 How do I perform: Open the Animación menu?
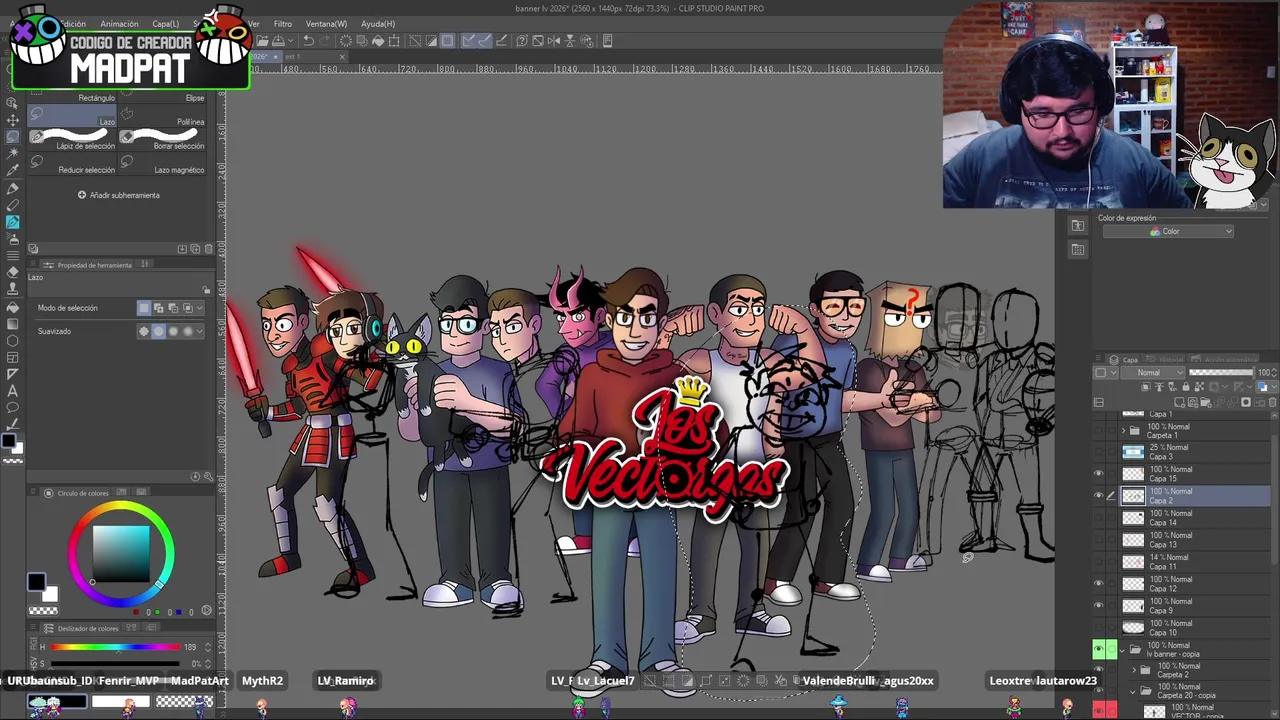[119, 24]
